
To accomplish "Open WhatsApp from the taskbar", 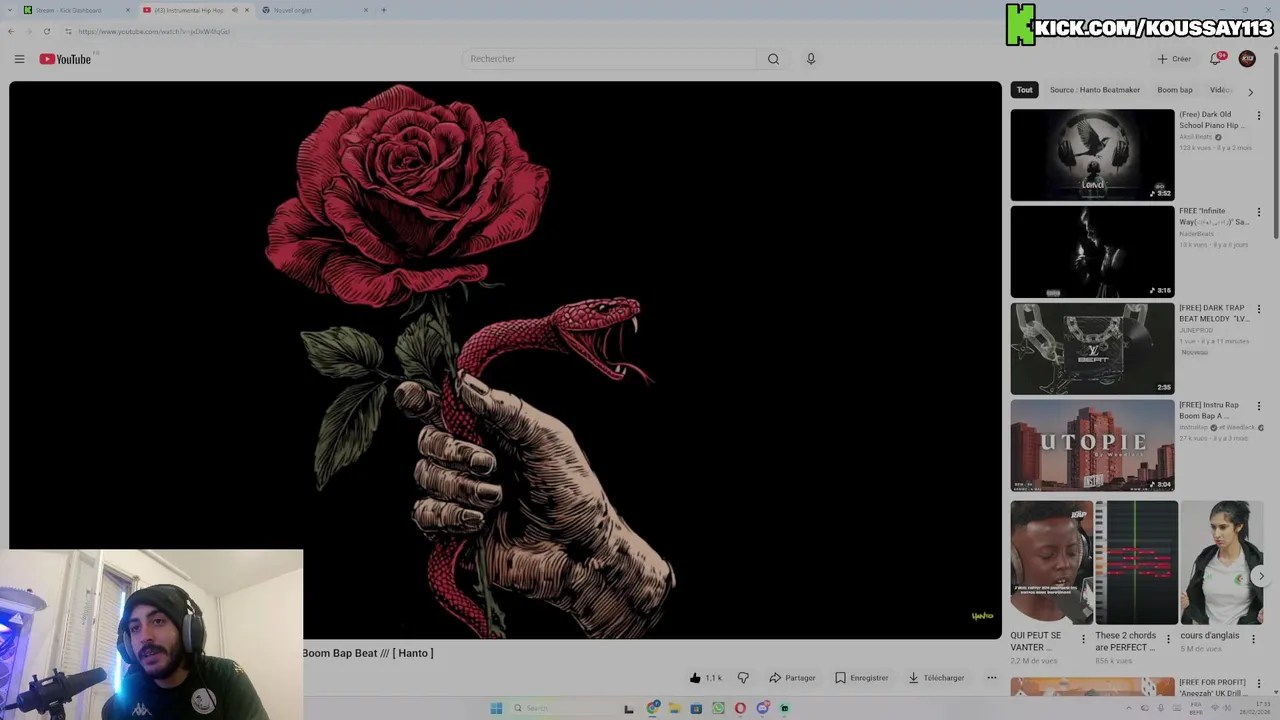I will coord(718,708).
